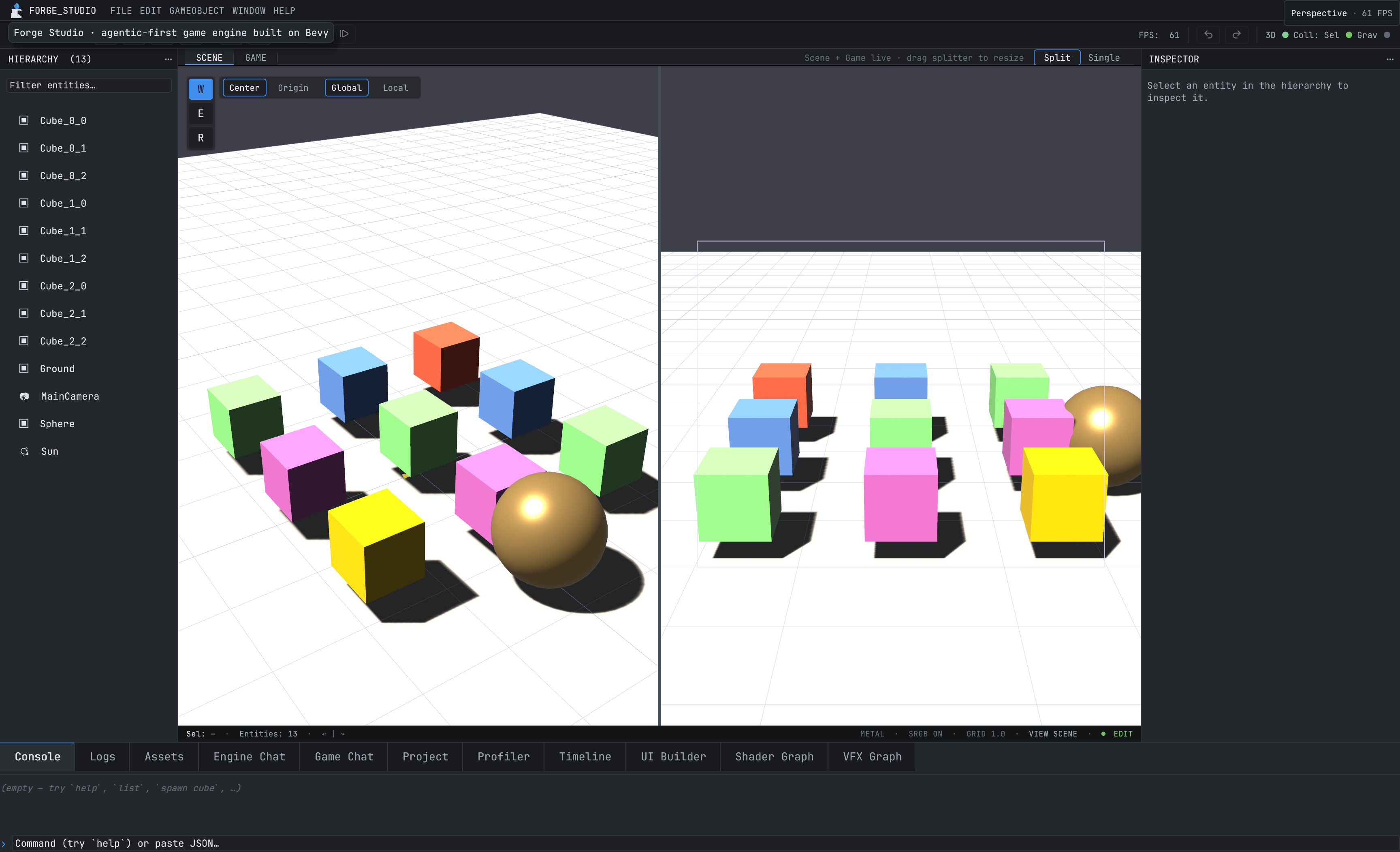Click GRID 1.0 in the status bar
This screenshot has height=852, width=1400.
[x=986, y=734]
